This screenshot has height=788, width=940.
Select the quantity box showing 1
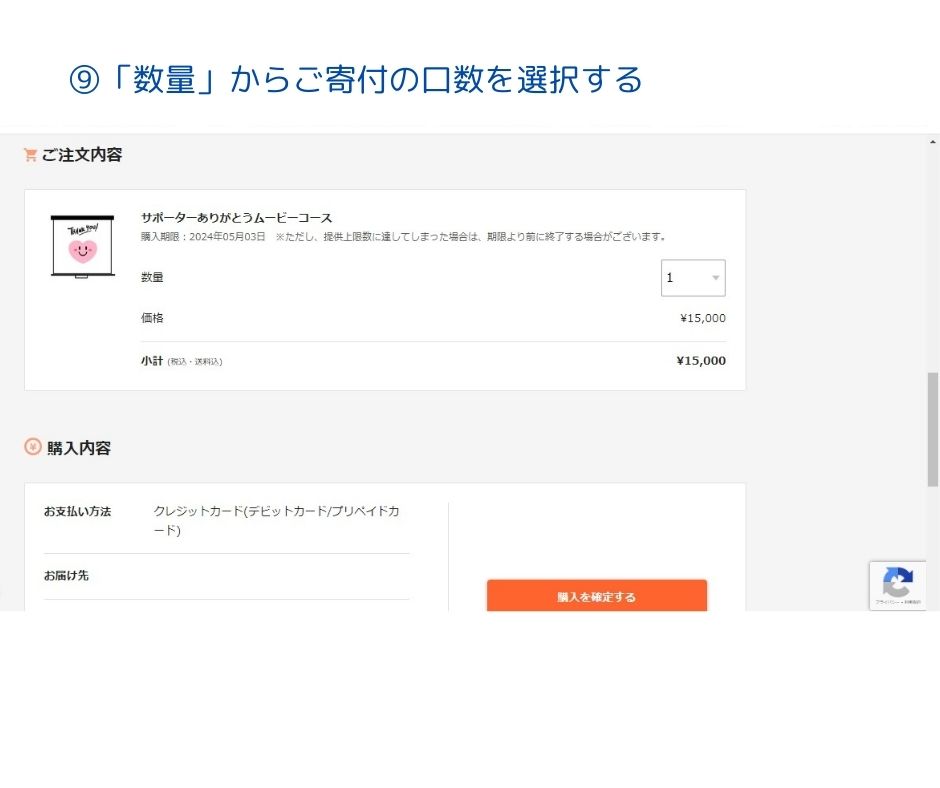click(x=693, y=278)
